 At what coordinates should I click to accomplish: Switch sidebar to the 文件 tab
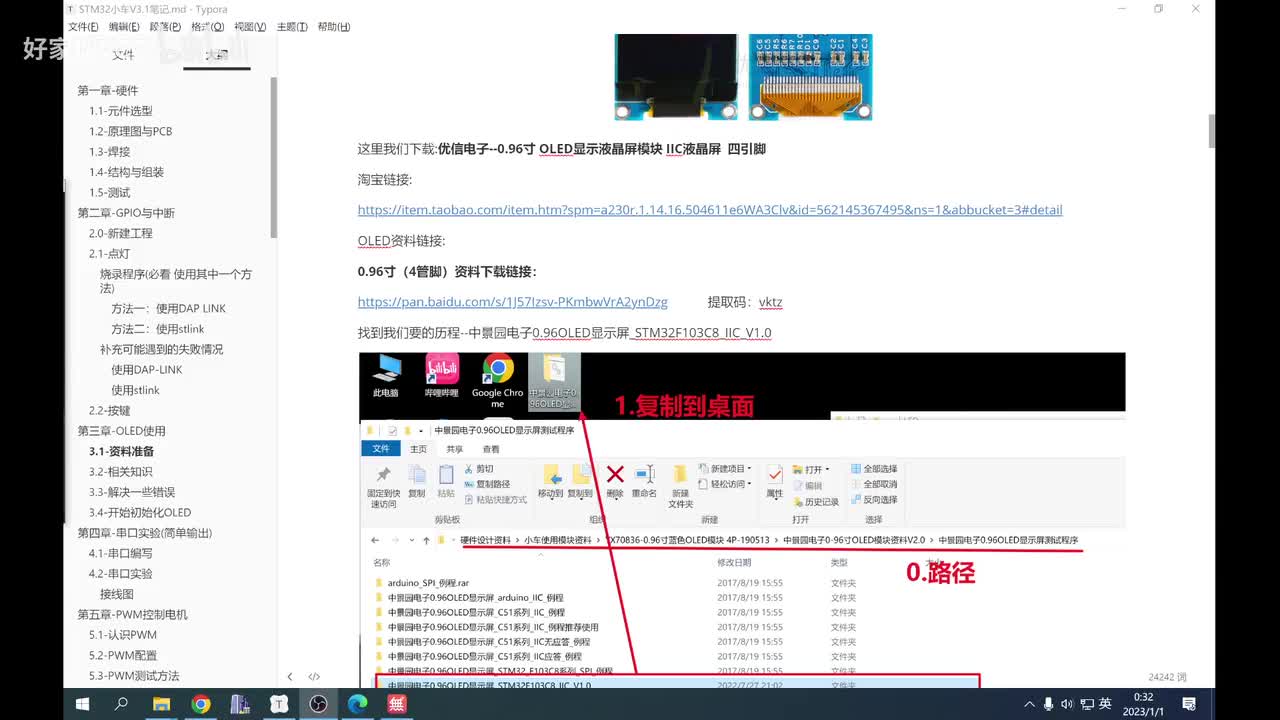123,55
